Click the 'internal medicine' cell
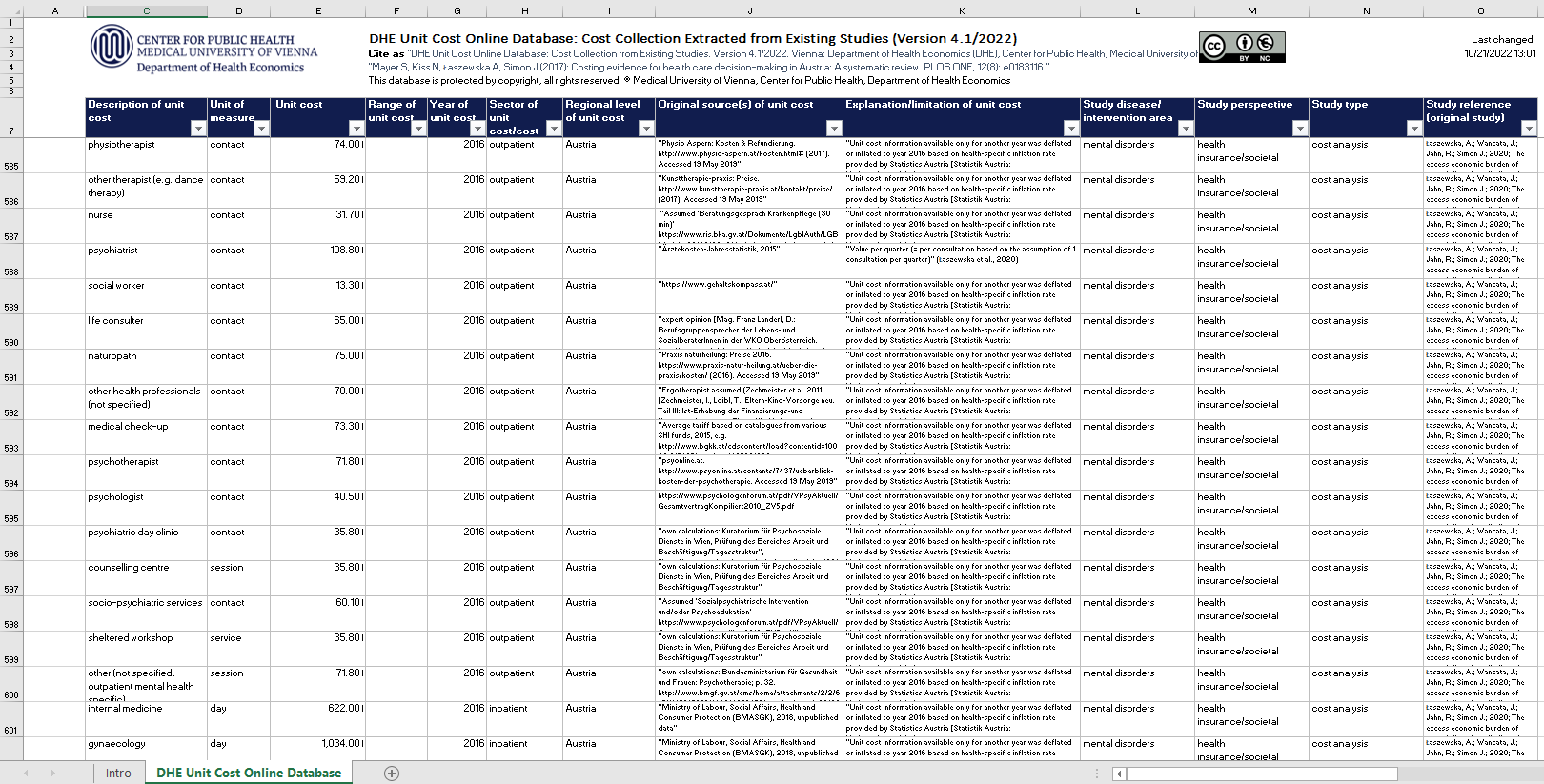Viewport: 1544px width, 784px height. click(146, 719)
